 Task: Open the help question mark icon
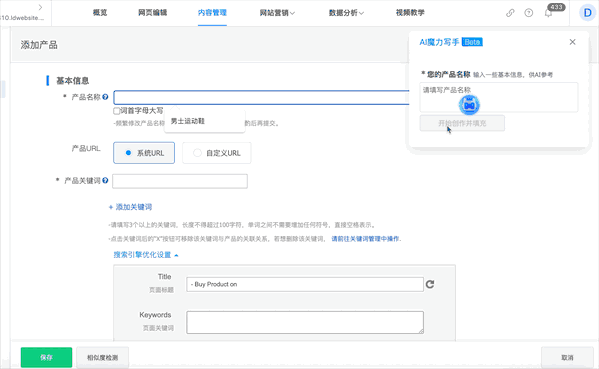[529, 13]
